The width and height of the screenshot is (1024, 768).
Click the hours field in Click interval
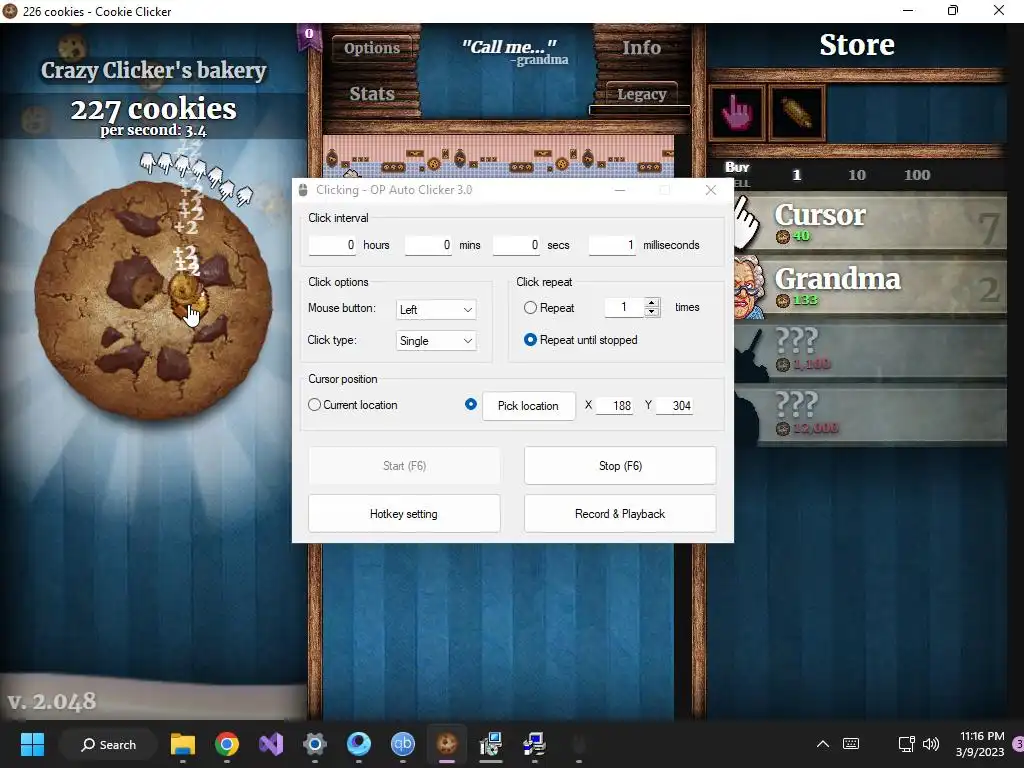point(332,245)
